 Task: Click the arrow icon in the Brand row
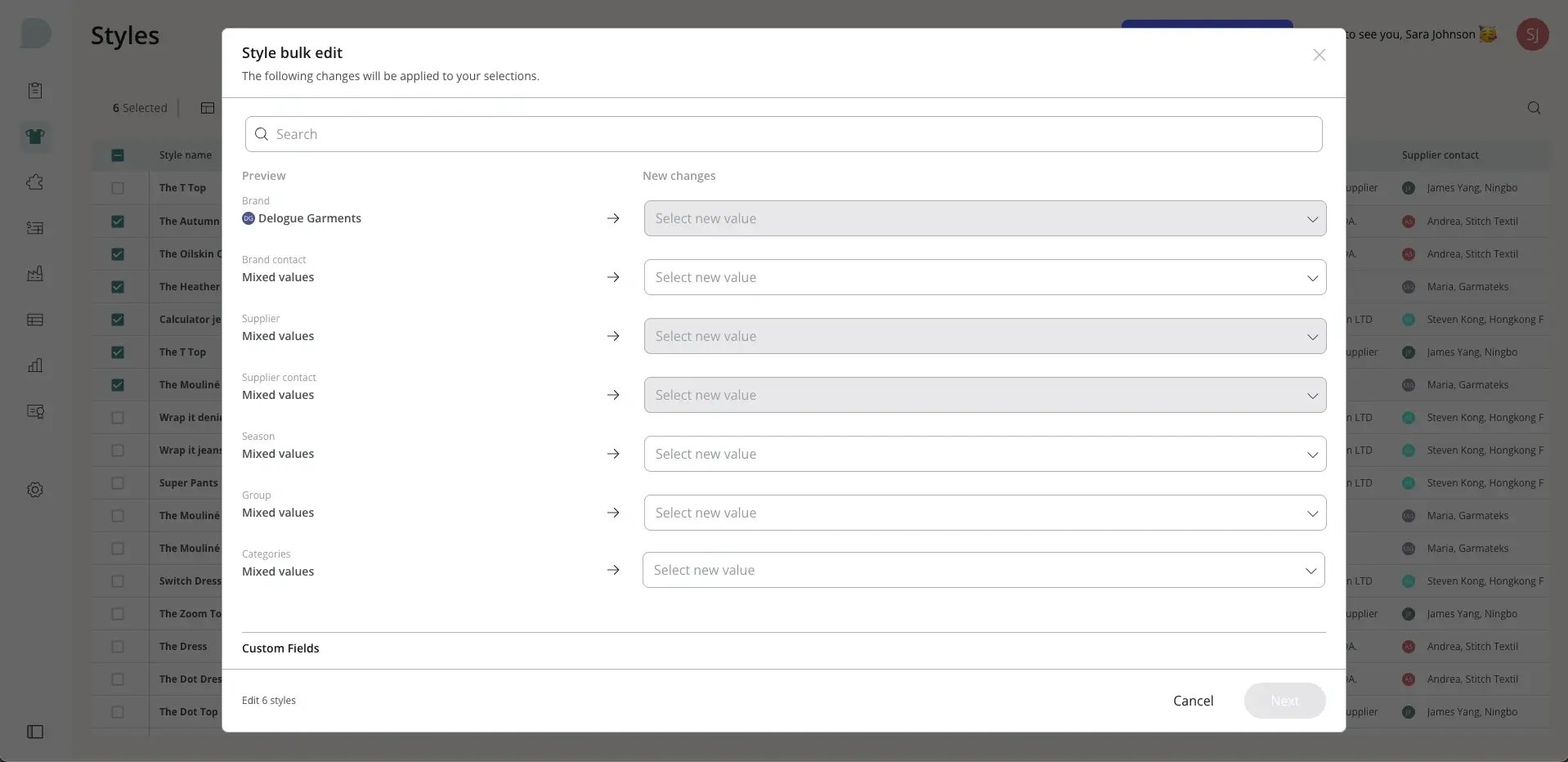[613, 218]
